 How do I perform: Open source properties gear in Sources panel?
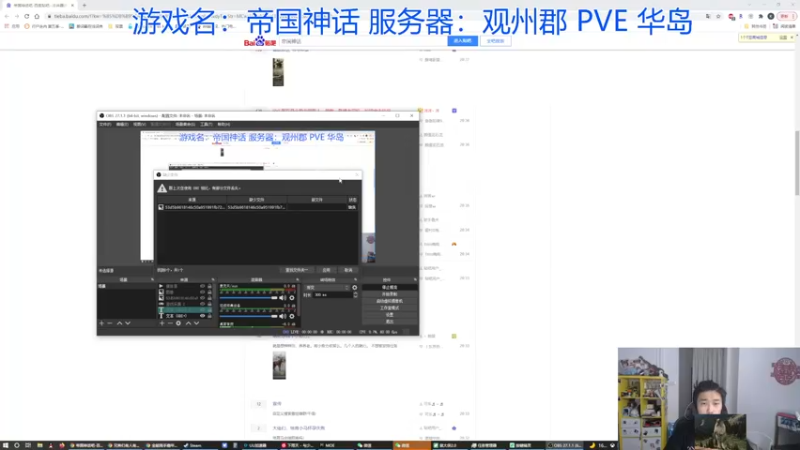[x=178, y=323]
